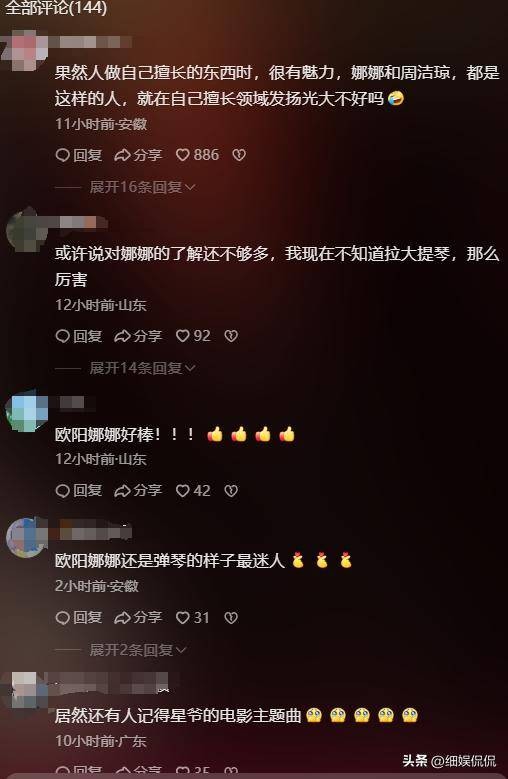Viewport: 508px width, 779px height.
Task: Reply to the 11小时前 安徽 comment
Action: coord(78,155)
